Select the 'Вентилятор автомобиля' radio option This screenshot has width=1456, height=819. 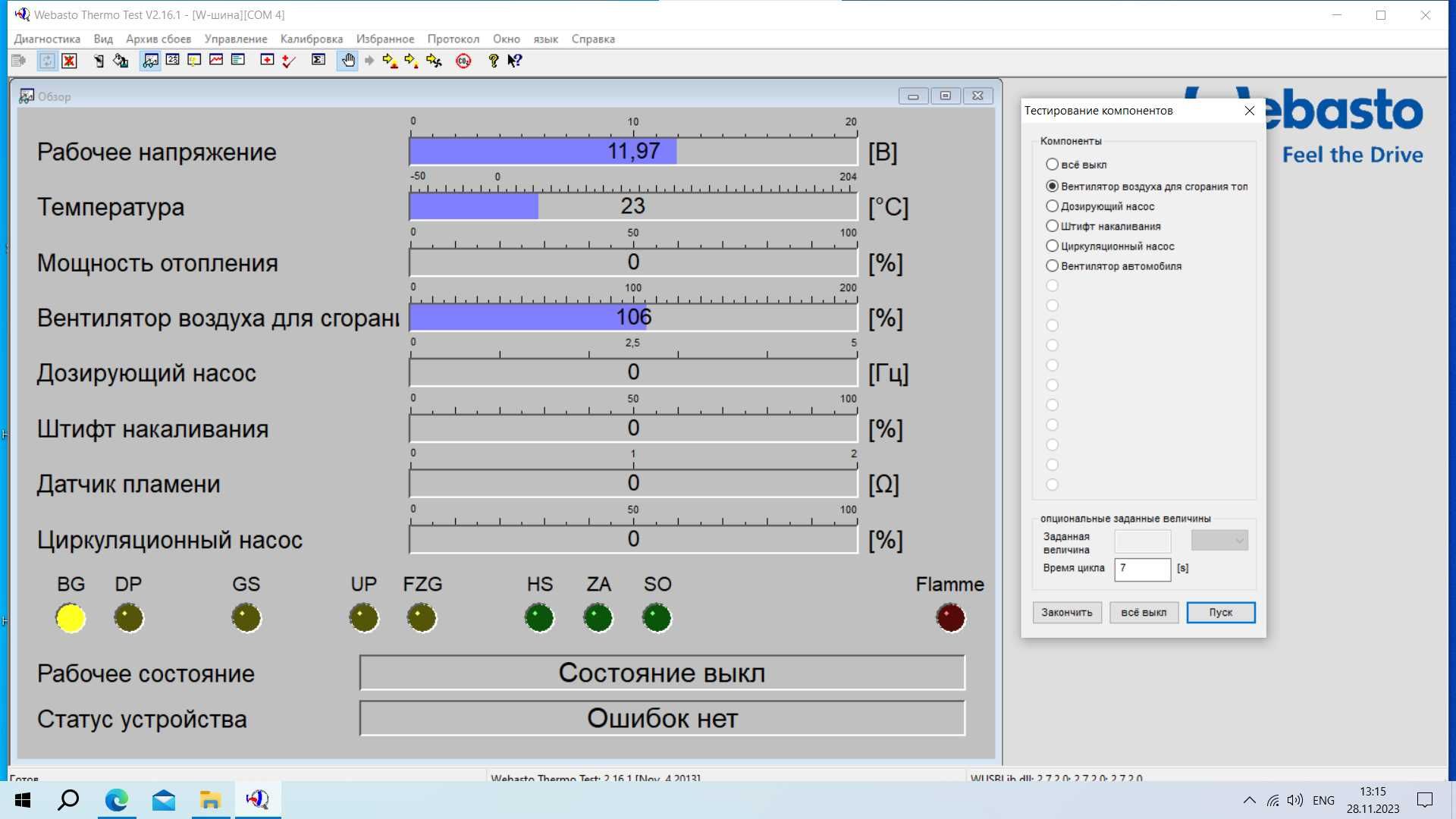coord(1052,266)
